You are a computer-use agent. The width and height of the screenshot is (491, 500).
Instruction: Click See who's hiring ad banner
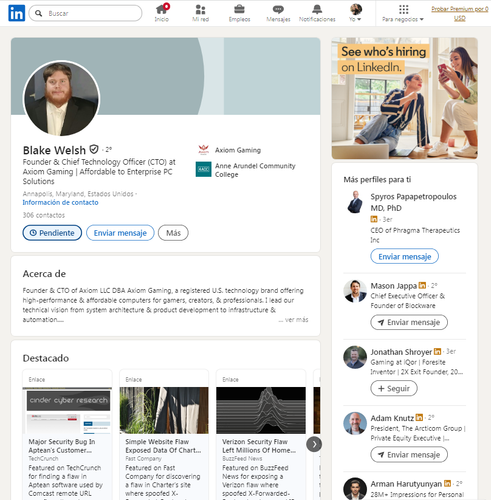pos(404,98)
